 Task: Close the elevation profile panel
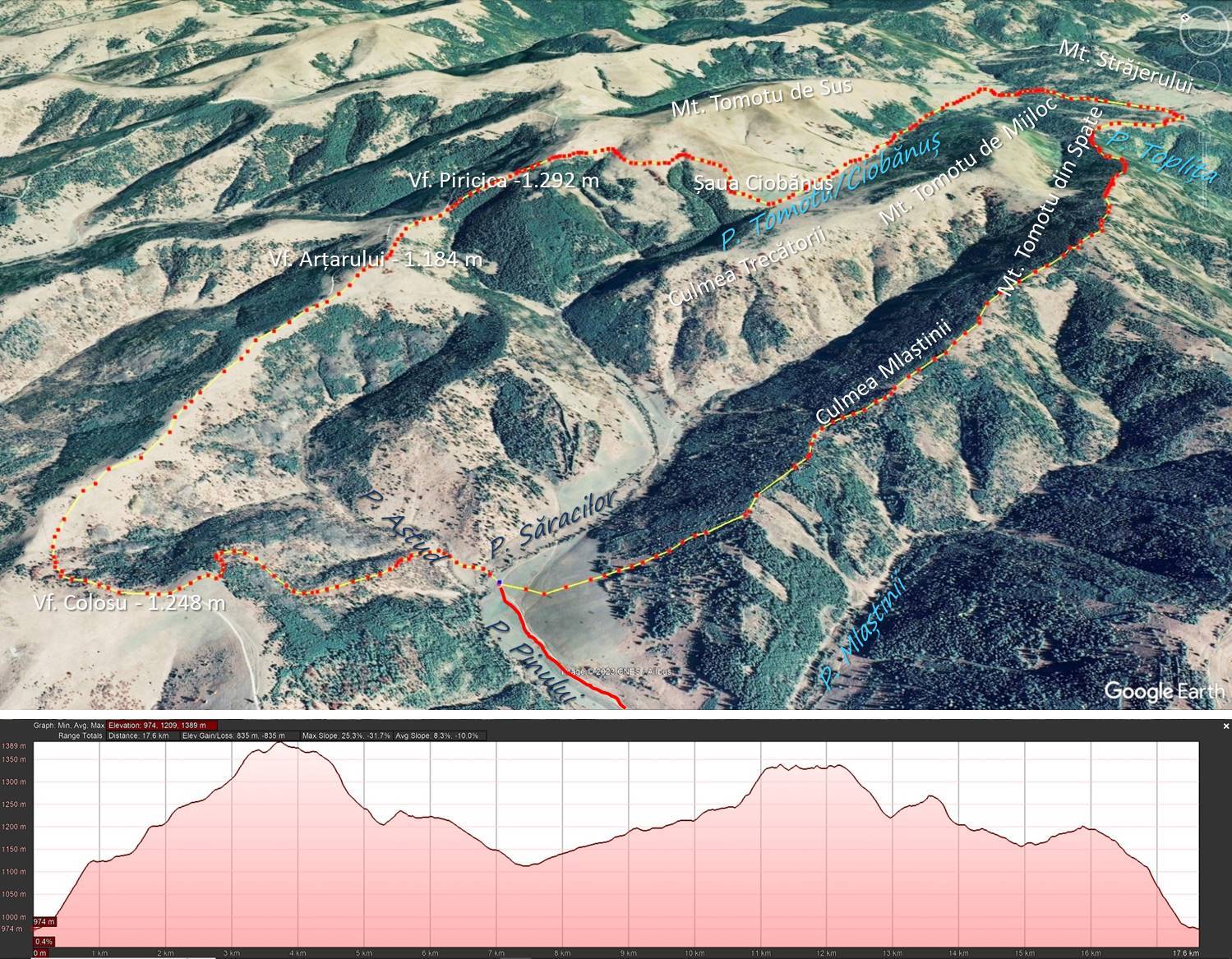[1225, 726]
